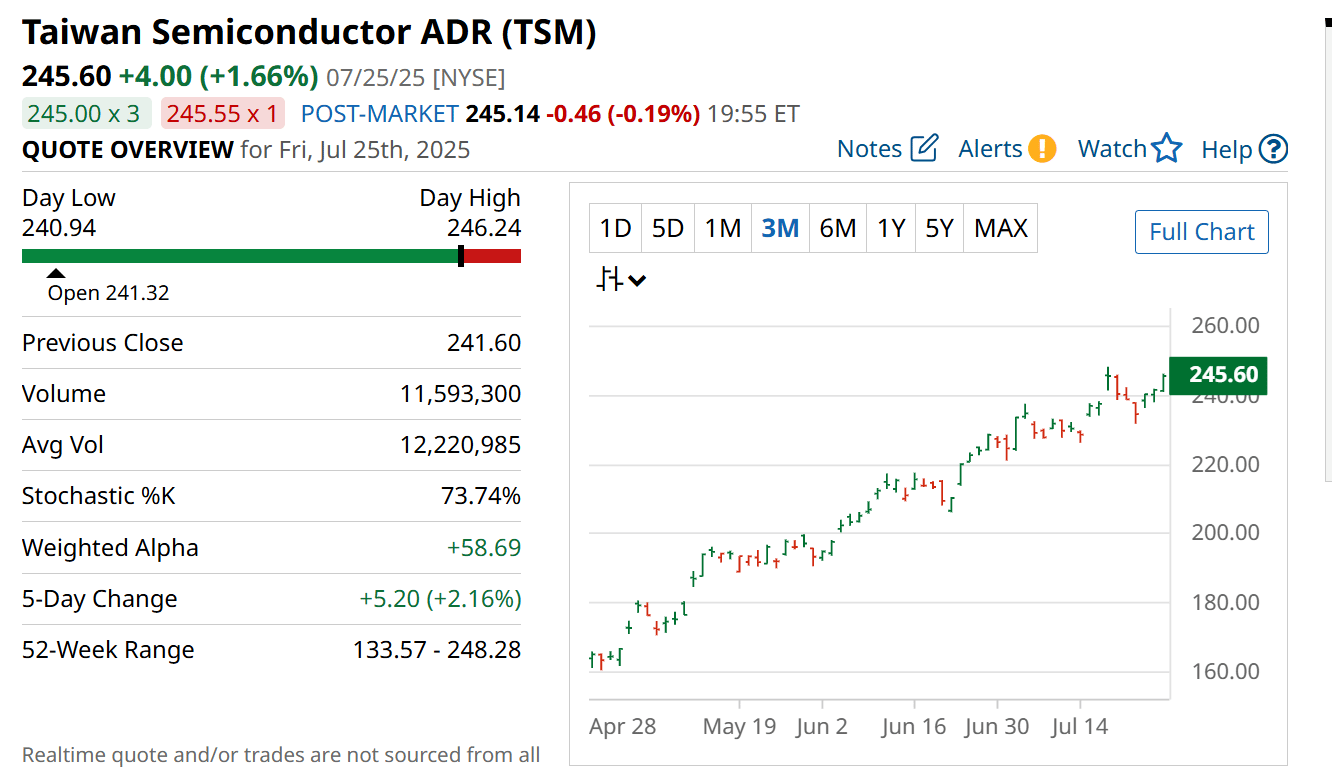Click the Open price triangle marker
Image resolution: width=1332 pixels, height=776 pixels.
point(57,273)
